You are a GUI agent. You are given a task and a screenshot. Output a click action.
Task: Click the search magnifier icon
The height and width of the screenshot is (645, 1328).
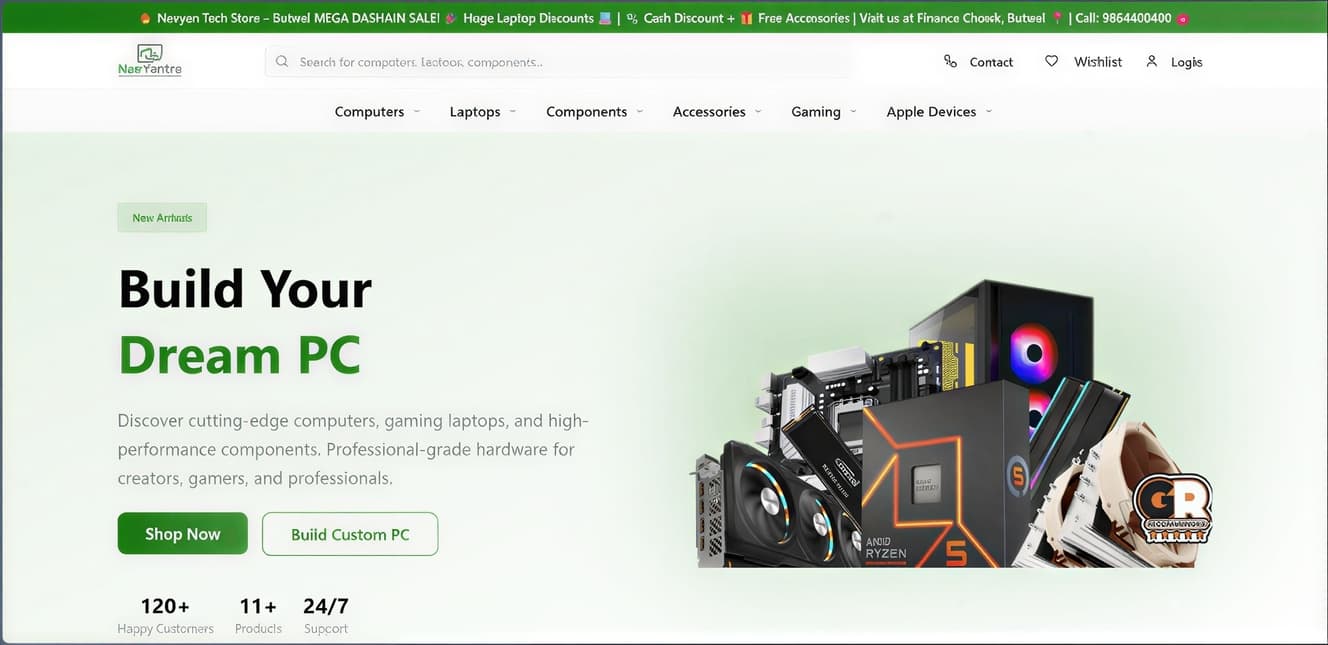pyautogui.click(x=282, y=62)
